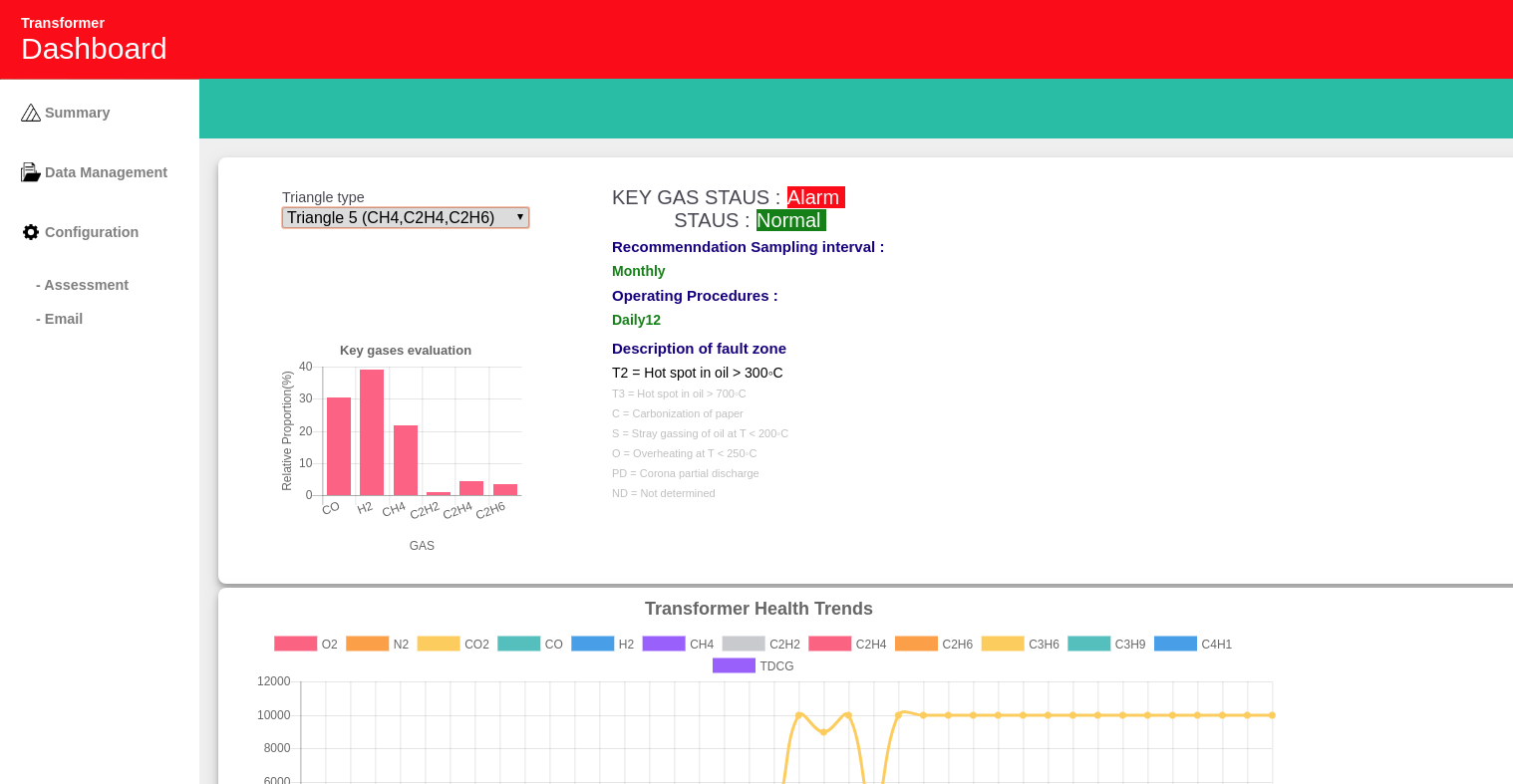Open the Summary menu item
This screenshot has height=784, width=1513.
[x=77, y=113]
